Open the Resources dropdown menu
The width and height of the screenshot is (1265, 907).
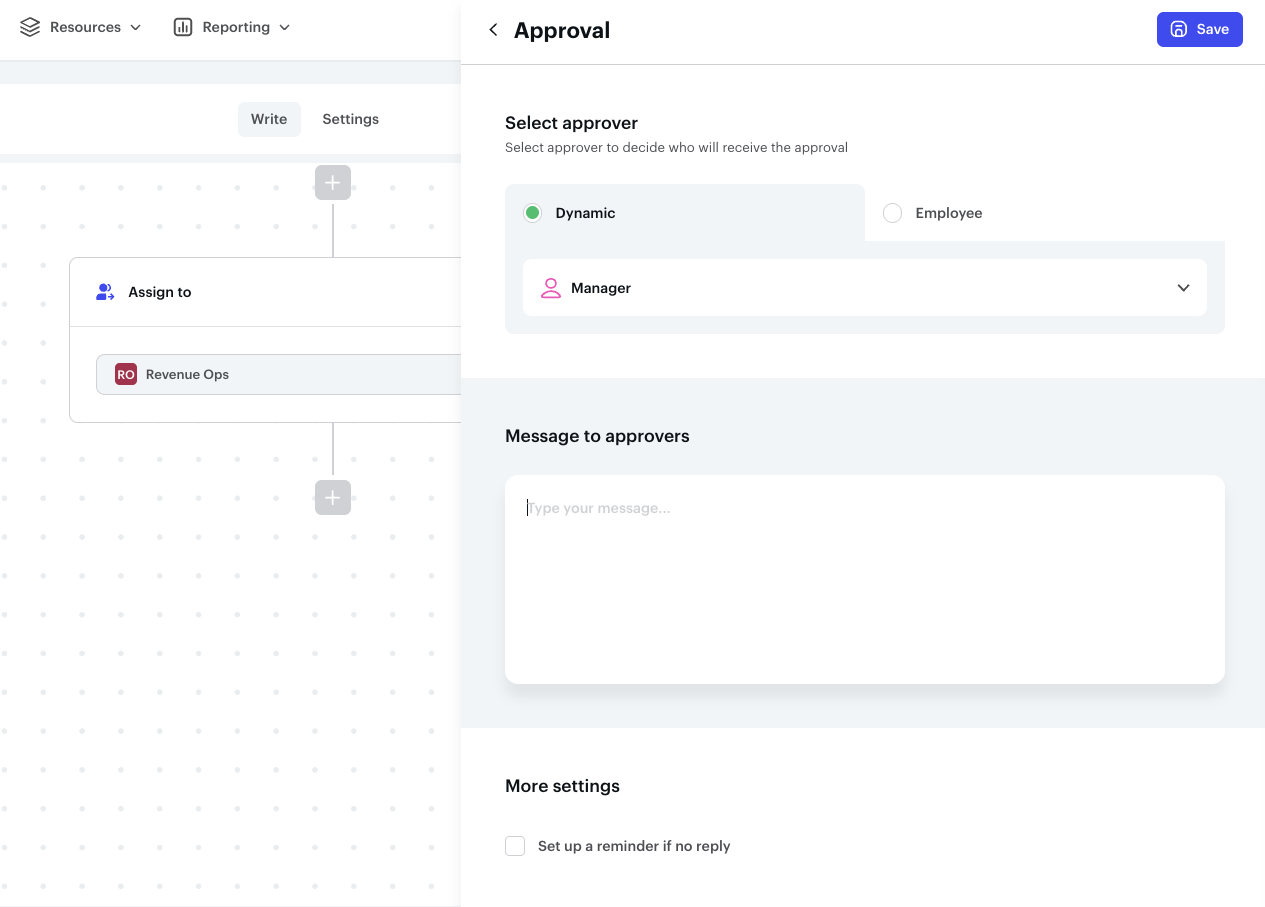[81, 27]
